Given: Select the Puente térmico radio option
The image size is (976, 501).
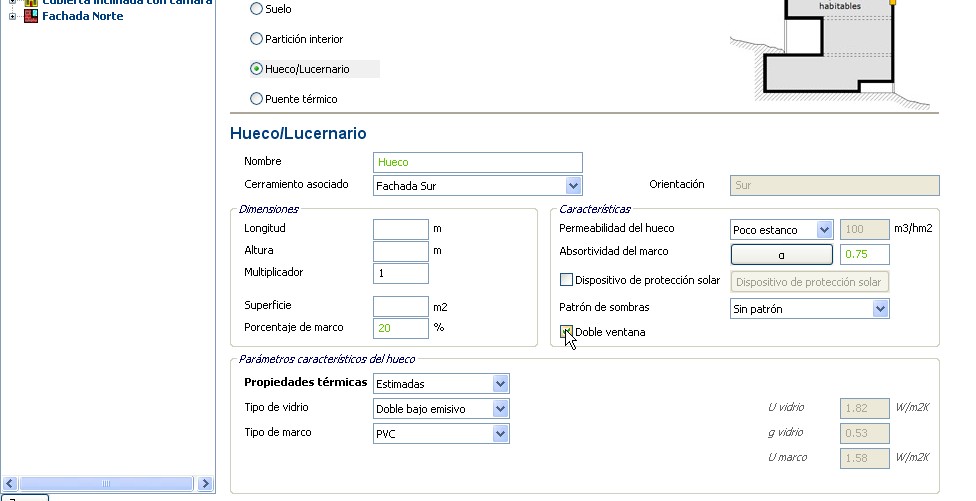Looking at the screenshot, I should click(257, 99).
